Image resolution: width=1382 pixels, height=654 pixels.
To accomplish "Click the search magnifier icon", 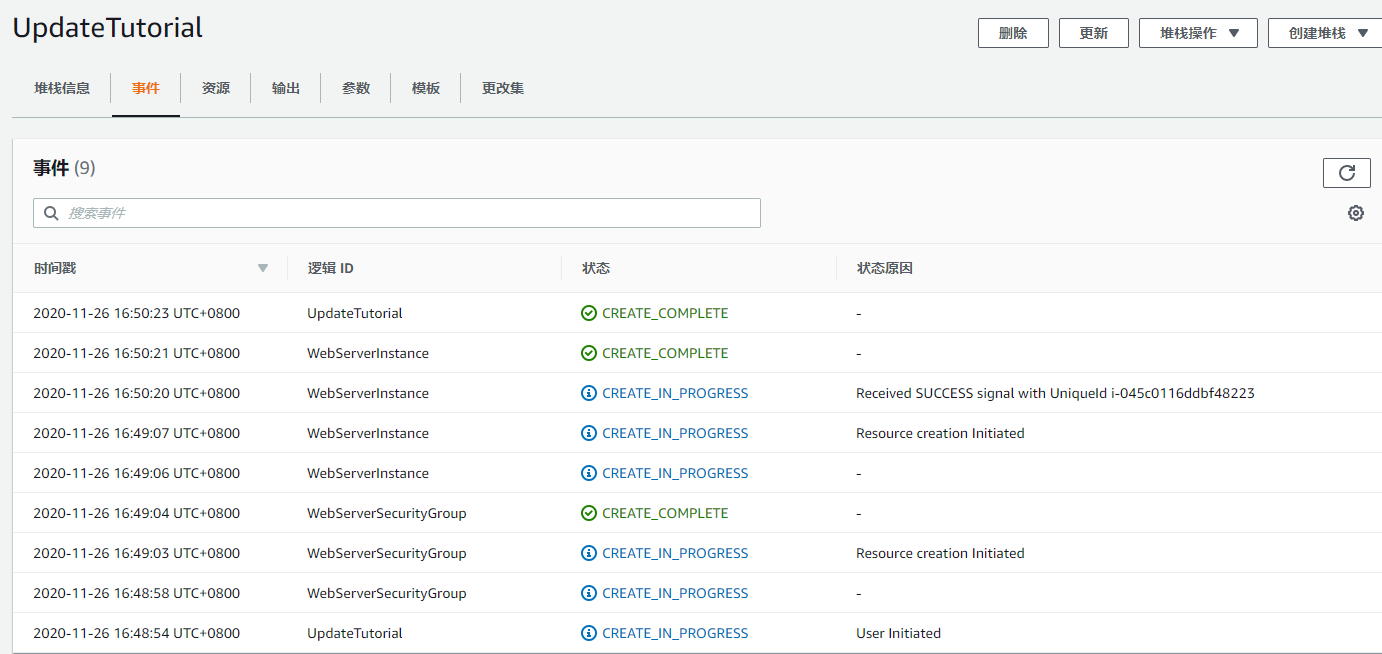I will (52, 213).
